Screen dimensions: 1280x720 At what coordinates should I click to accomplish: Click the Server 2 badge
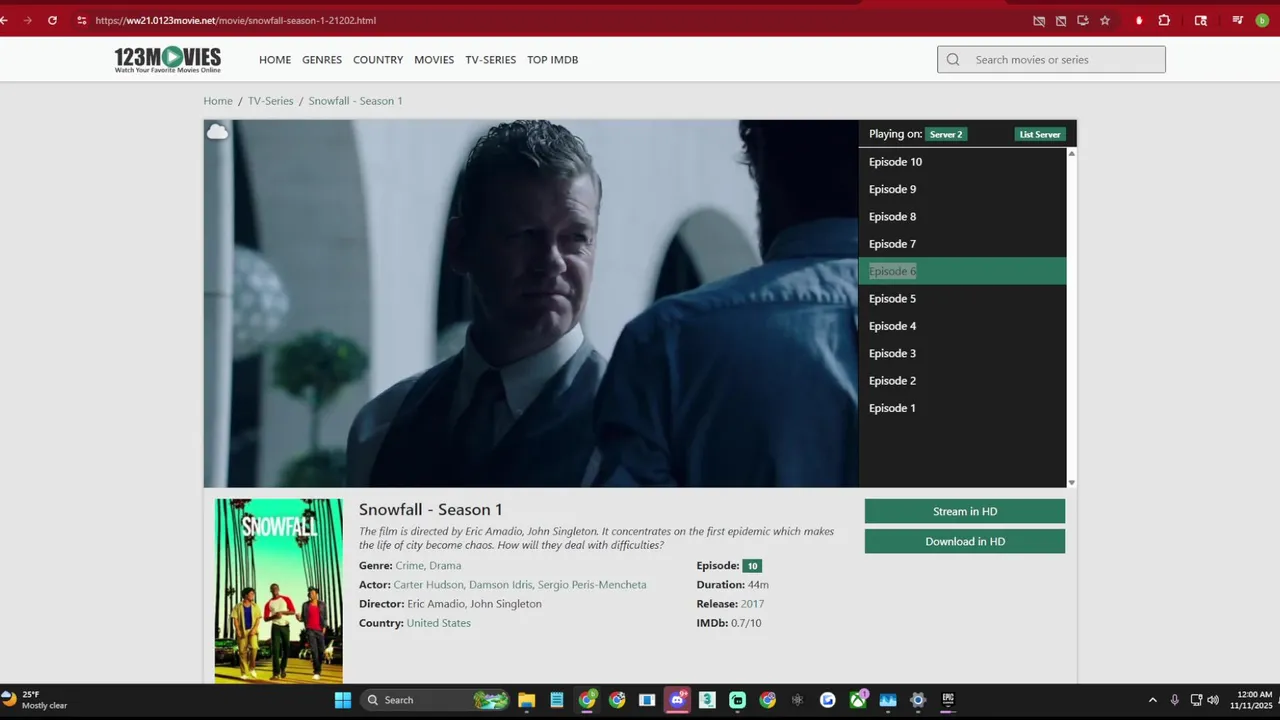[946, 134]
